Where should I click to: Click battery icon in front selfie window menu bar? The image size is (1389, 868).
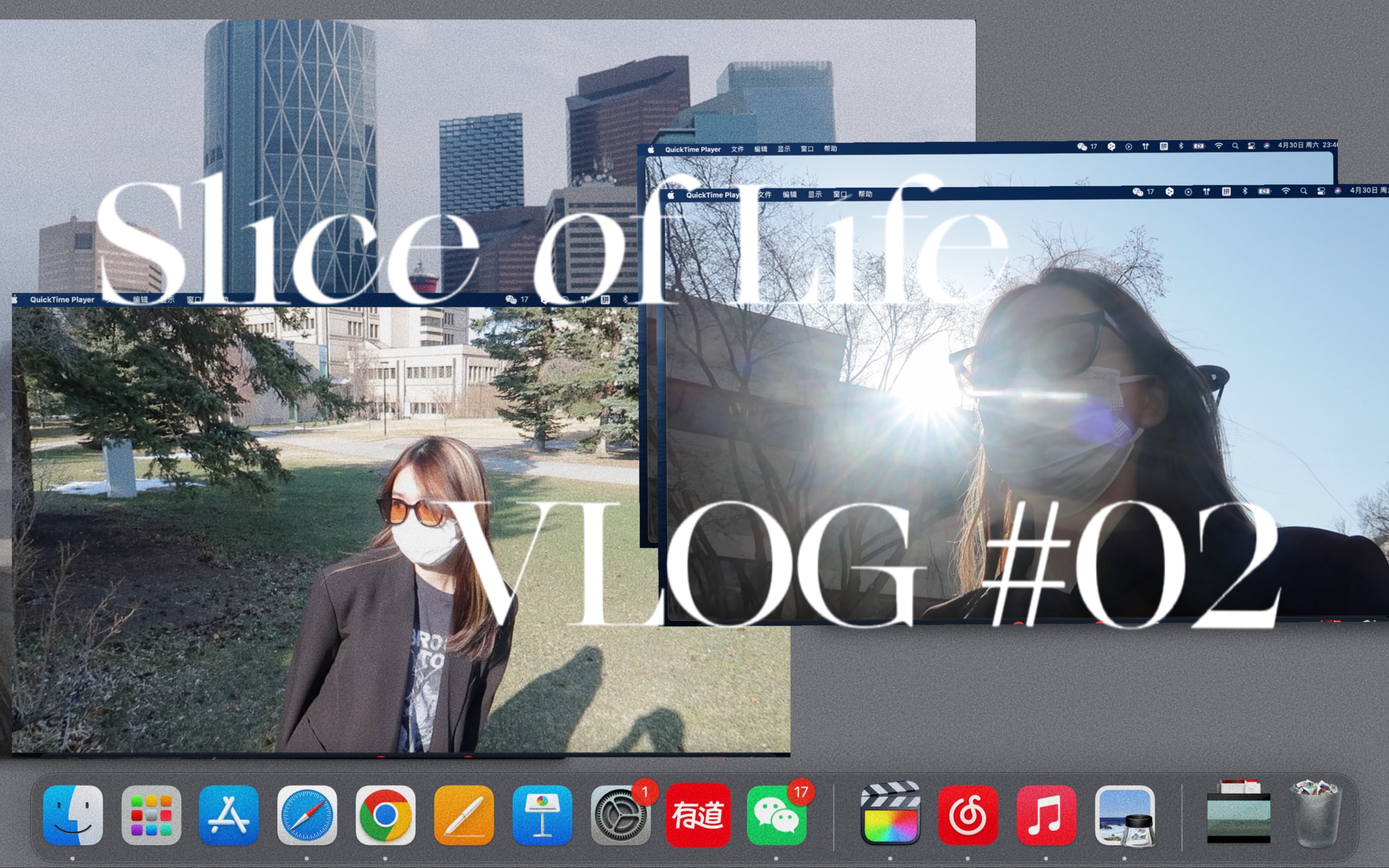click(x=1264, y=191)
